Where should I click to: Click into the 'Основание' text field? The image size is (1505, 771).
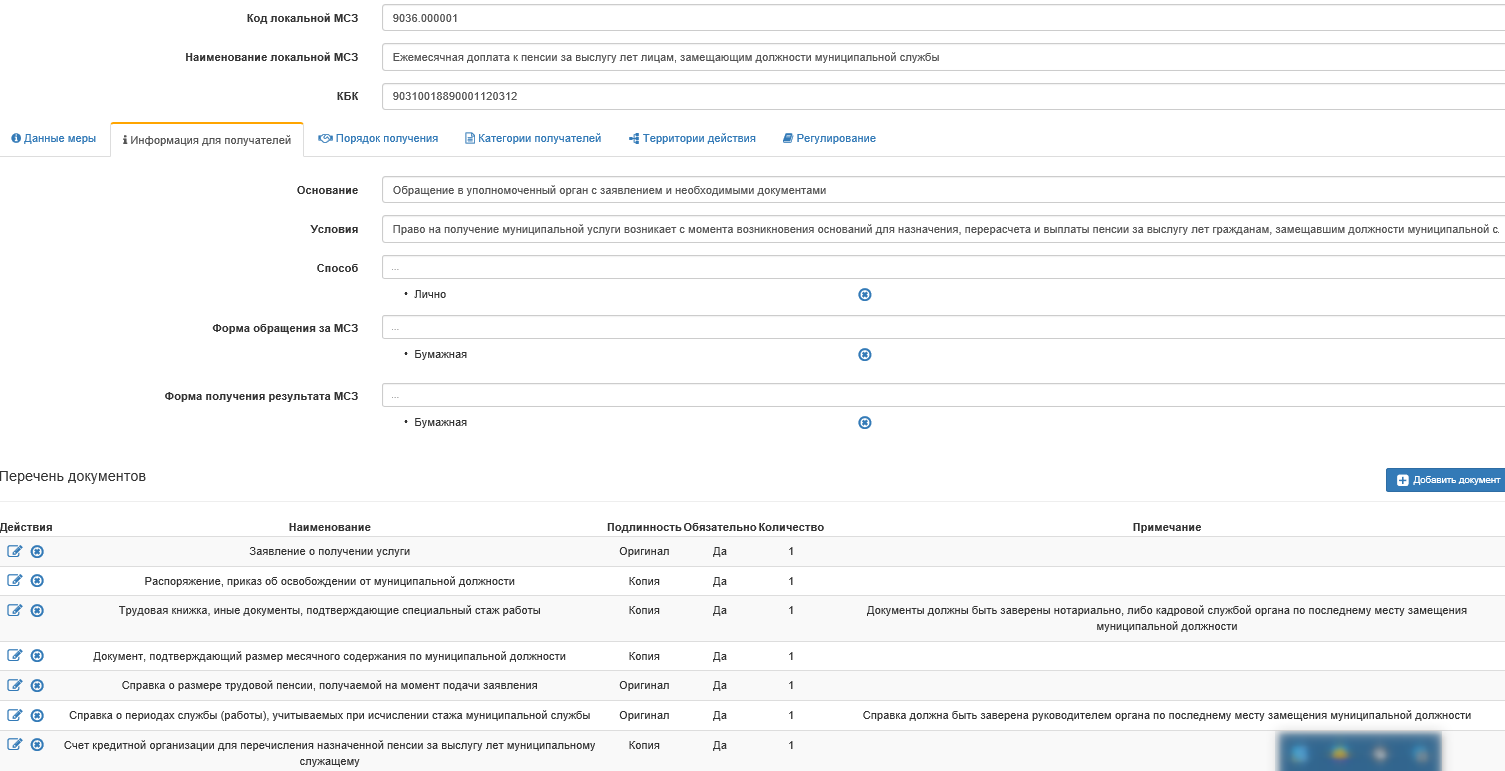point(943,189)
